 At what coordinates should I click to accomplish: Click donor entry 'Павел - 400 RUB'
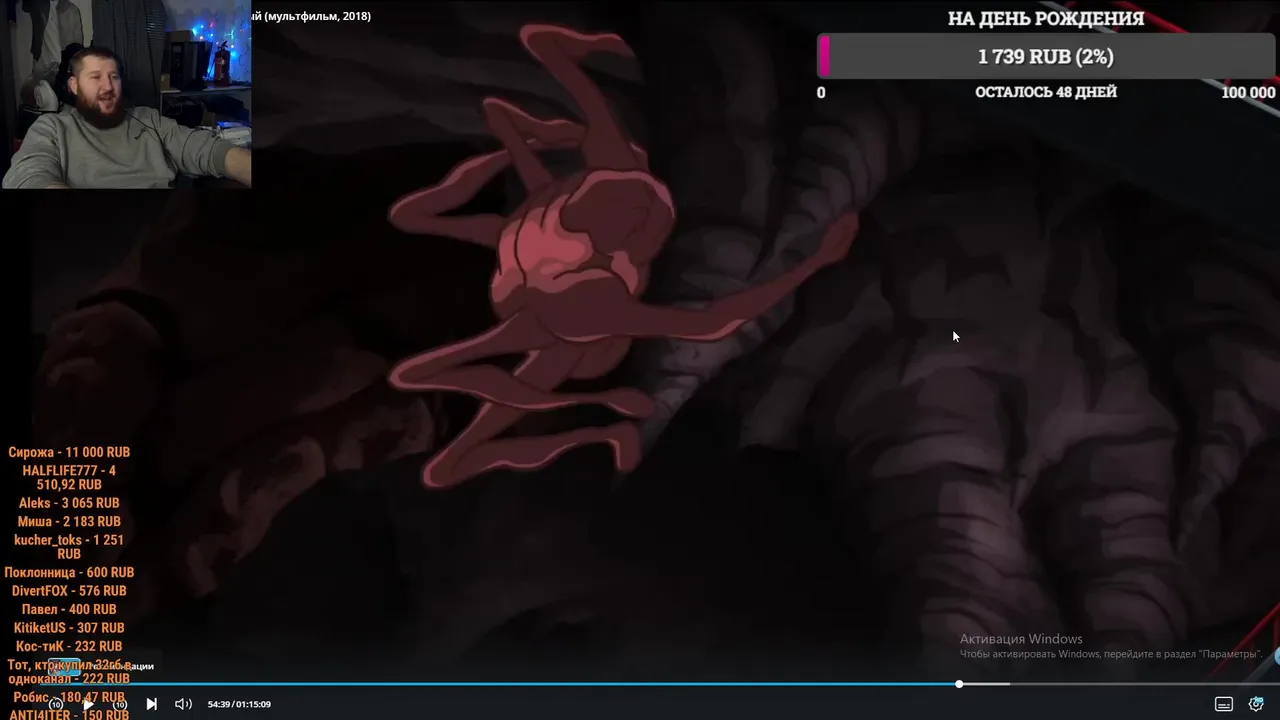coord(69,609)
